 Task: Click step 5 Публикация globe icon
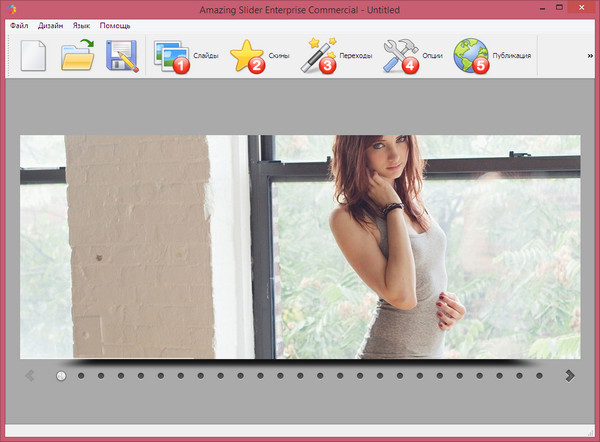(x=471, y=56)
